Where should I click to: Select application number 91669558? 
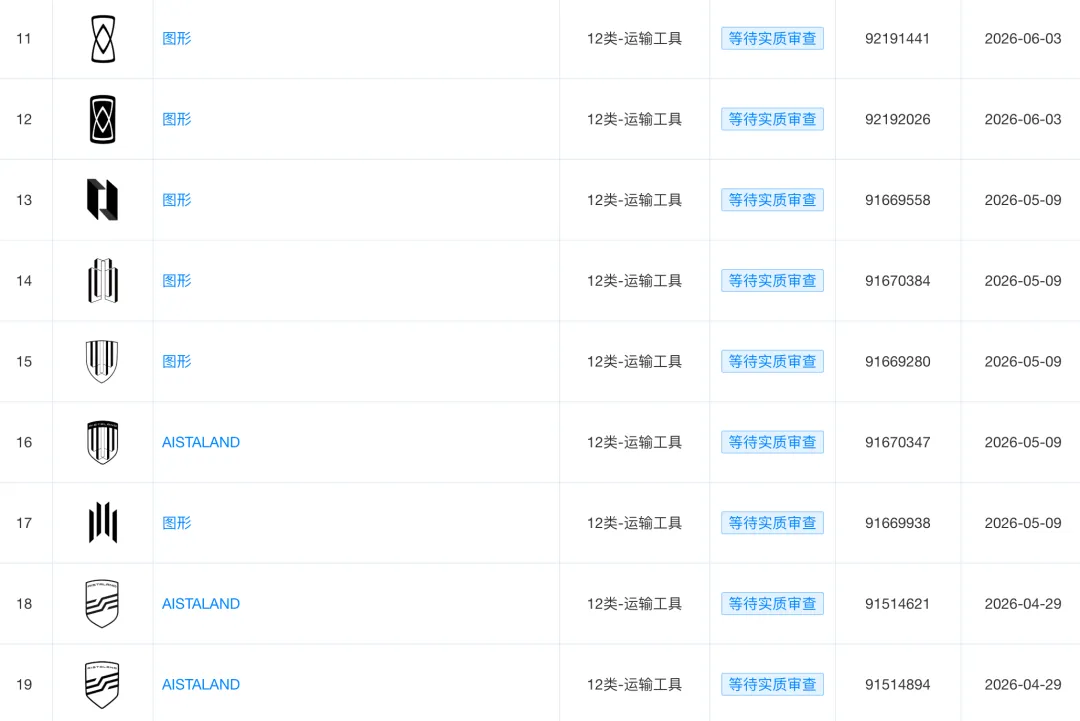(897, 200)
